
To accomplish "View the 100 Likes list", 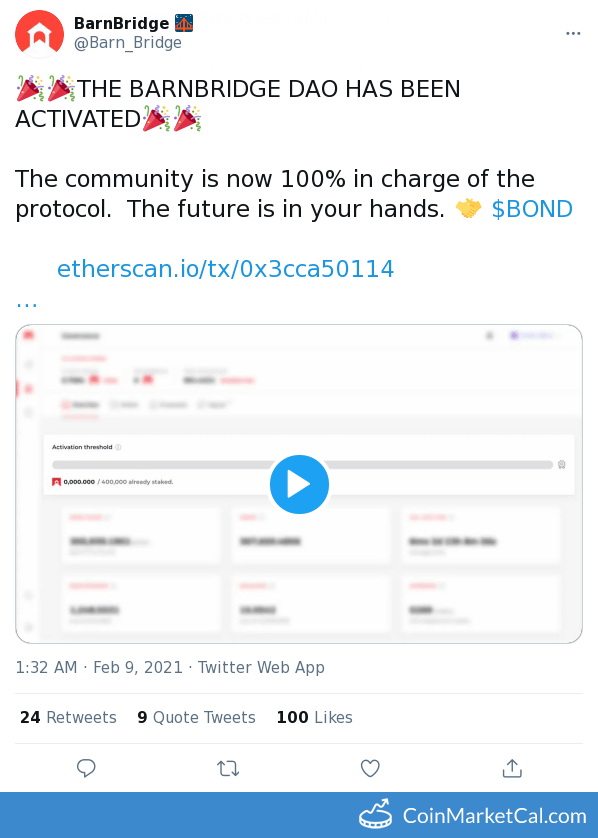I will point(314,717).
